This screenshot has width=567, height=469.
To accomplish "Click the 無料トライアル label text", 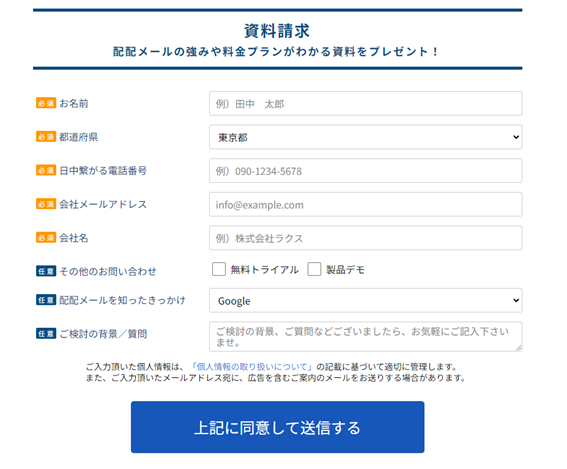I will click(264, 270).
